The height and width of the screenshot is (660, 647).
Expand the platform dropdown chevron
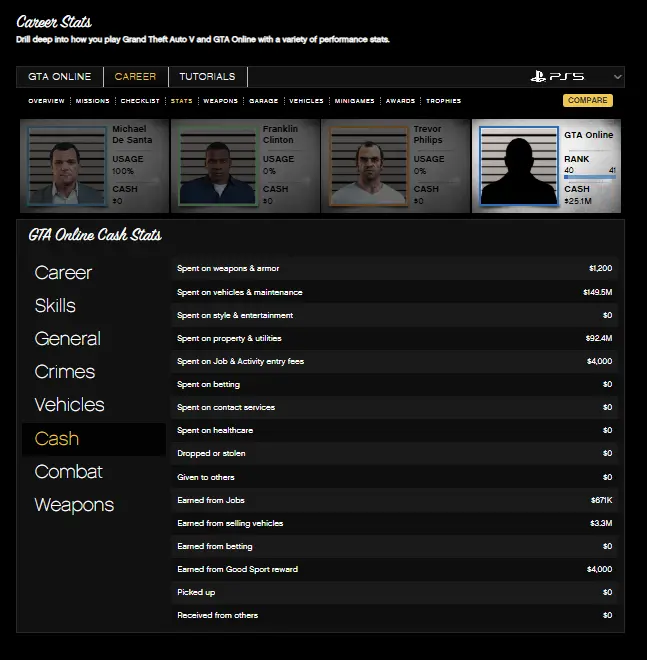pos(617,77)
